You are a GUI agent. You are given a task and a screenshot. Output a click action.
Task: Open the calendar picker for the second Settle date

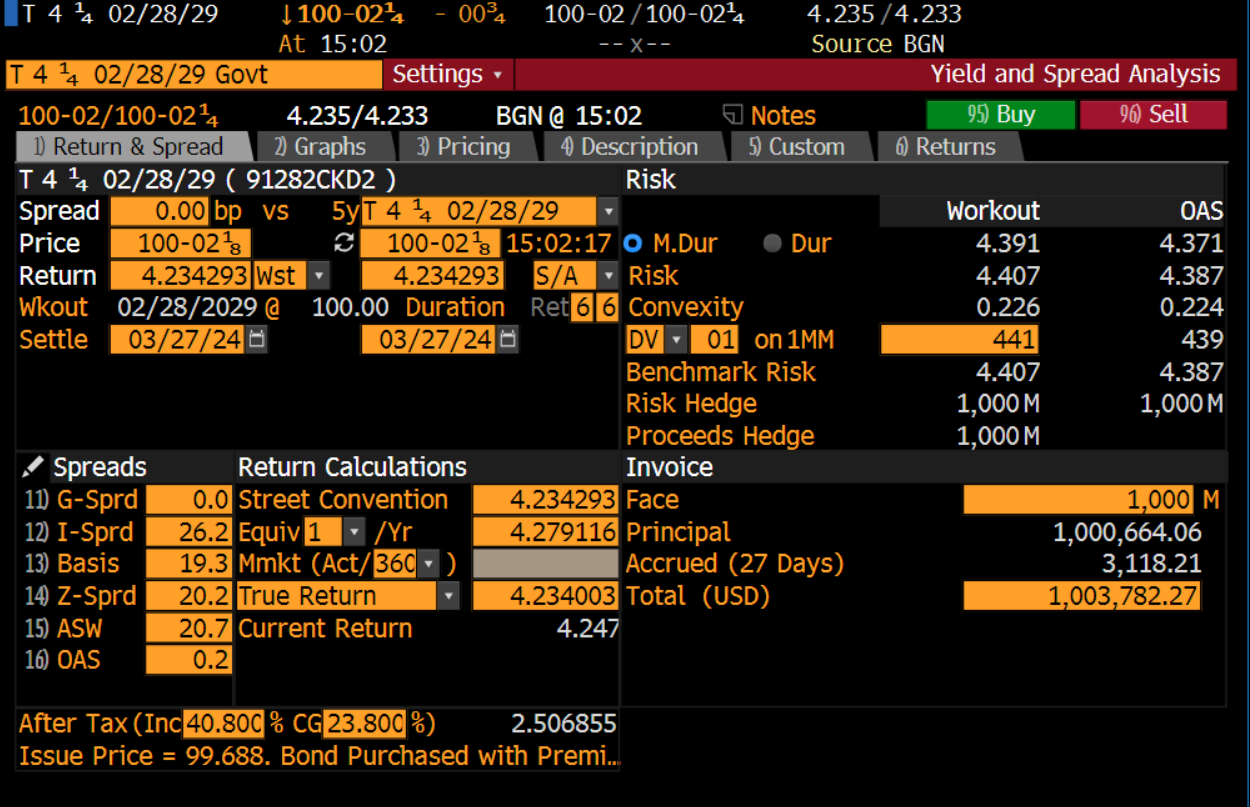tap(508, 340)
